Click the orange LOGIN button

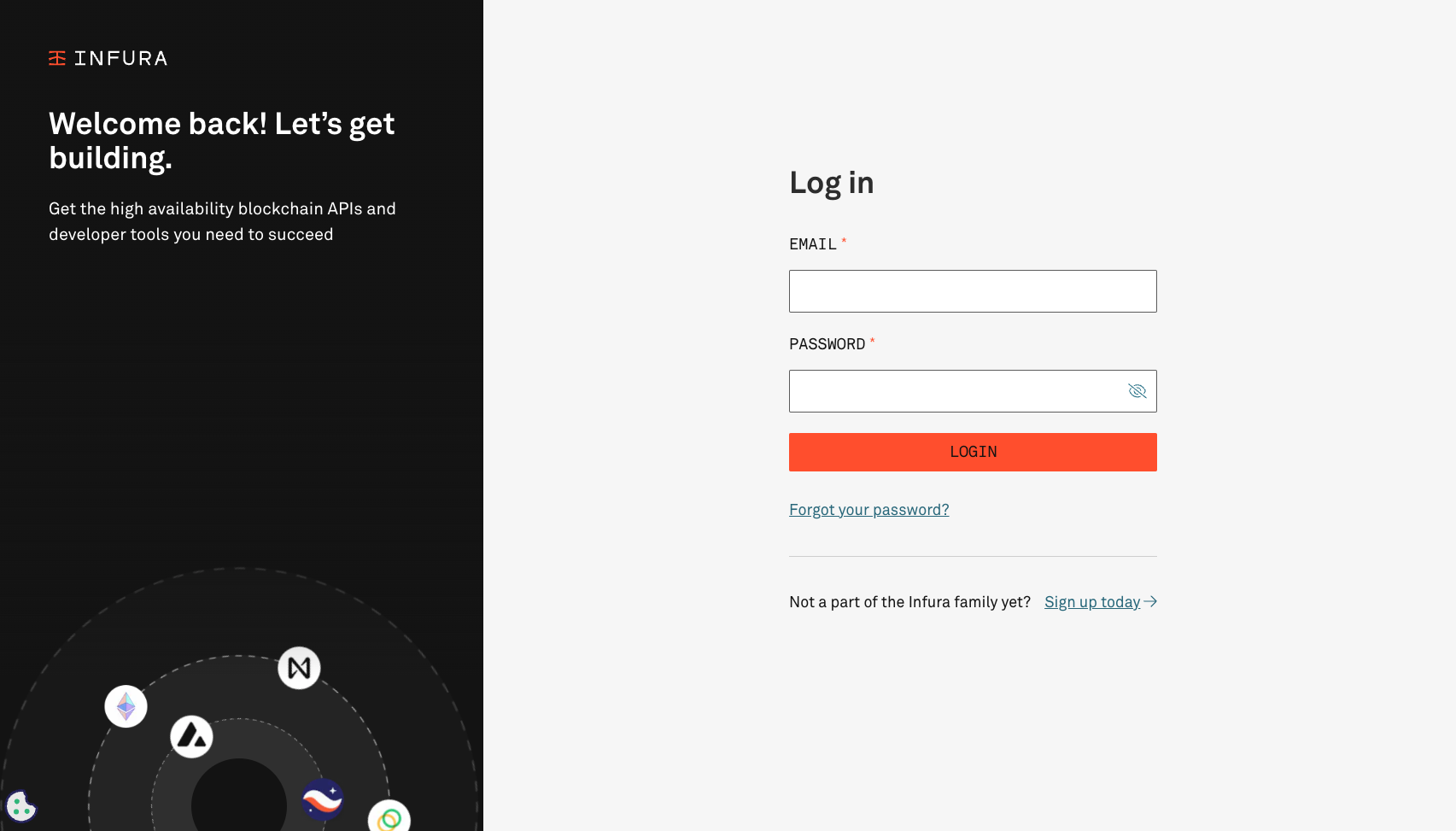pos(973,452)
